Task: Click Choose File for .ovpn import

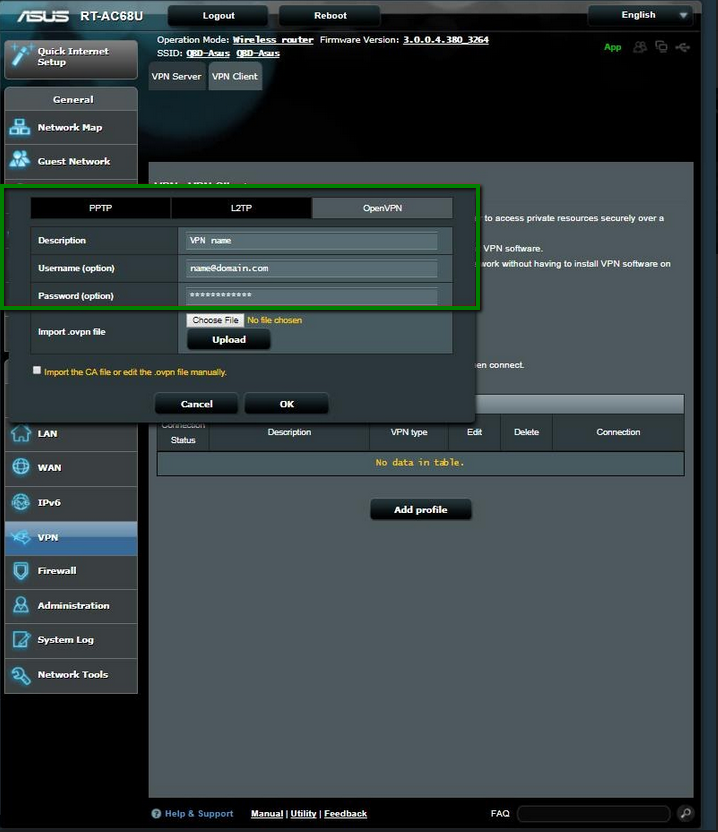Action: point(215,320)
